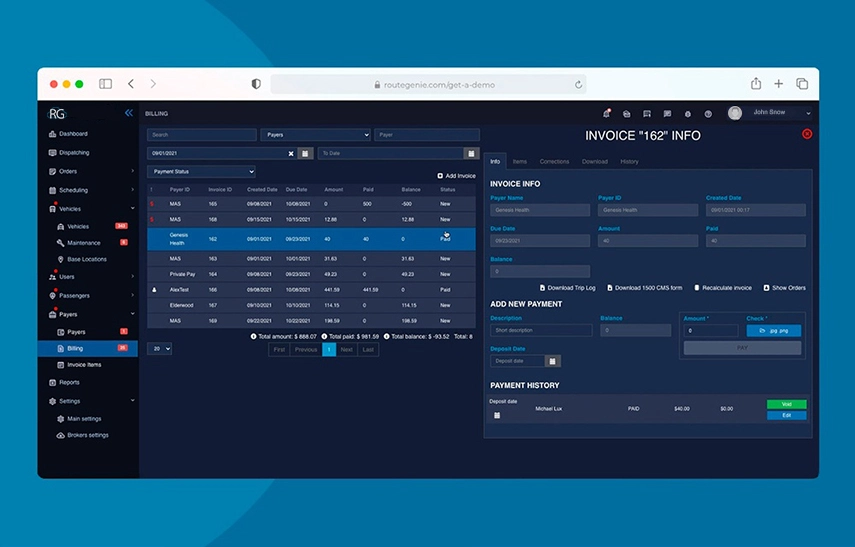Open John Snow user menu

pos(769,113)
